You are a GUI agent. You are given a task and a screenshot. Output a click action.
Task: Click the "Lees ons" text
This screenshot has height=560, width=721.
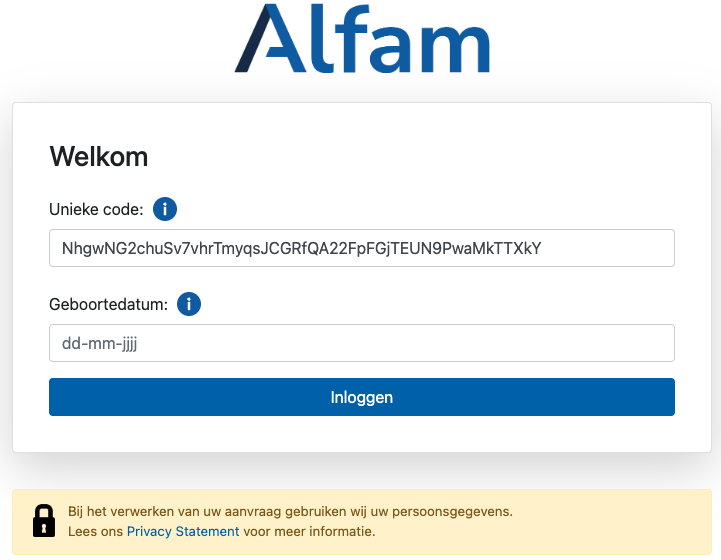point(96,531)
